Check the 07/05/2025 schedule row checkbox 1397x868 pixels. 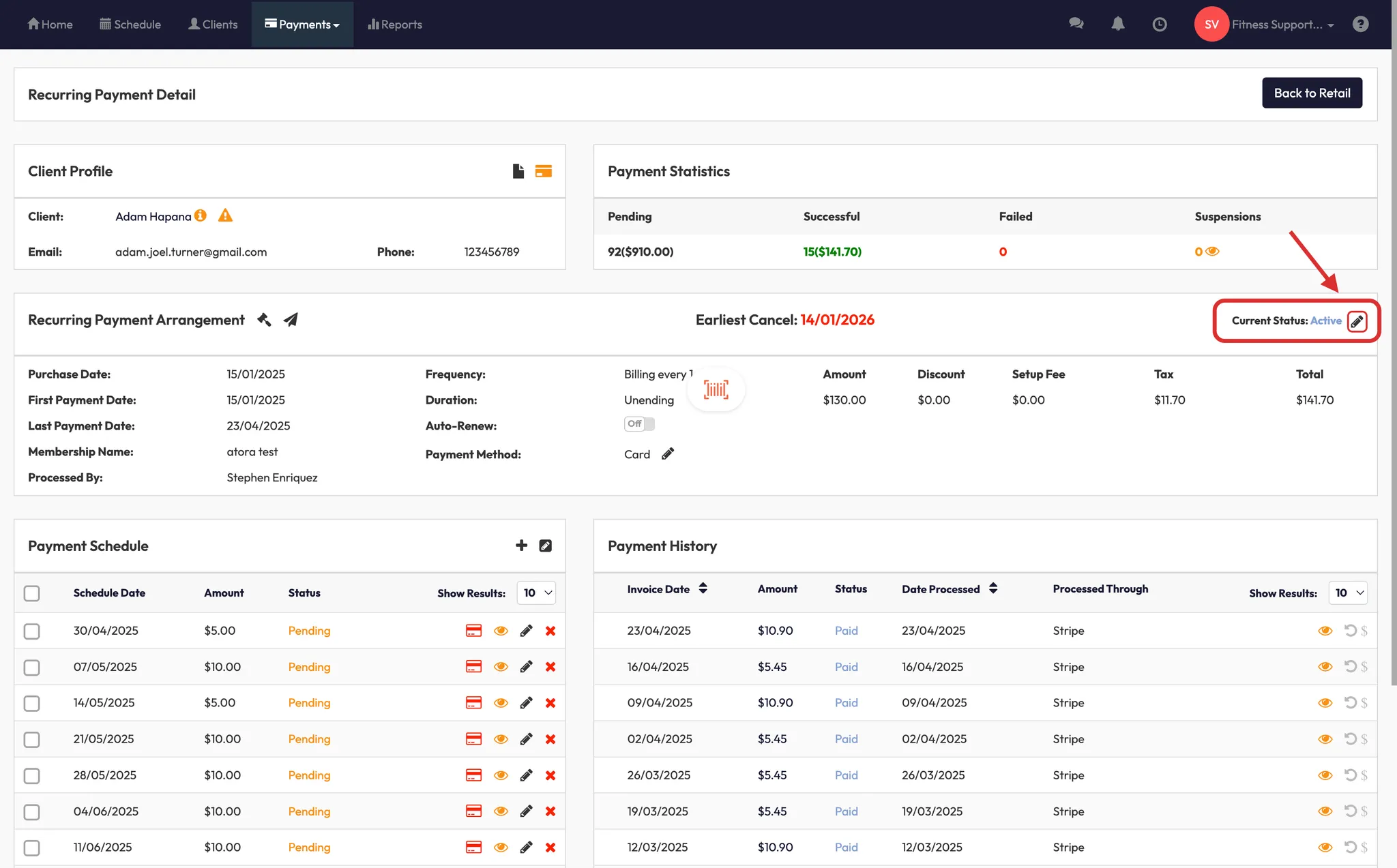tap(32, 667)
